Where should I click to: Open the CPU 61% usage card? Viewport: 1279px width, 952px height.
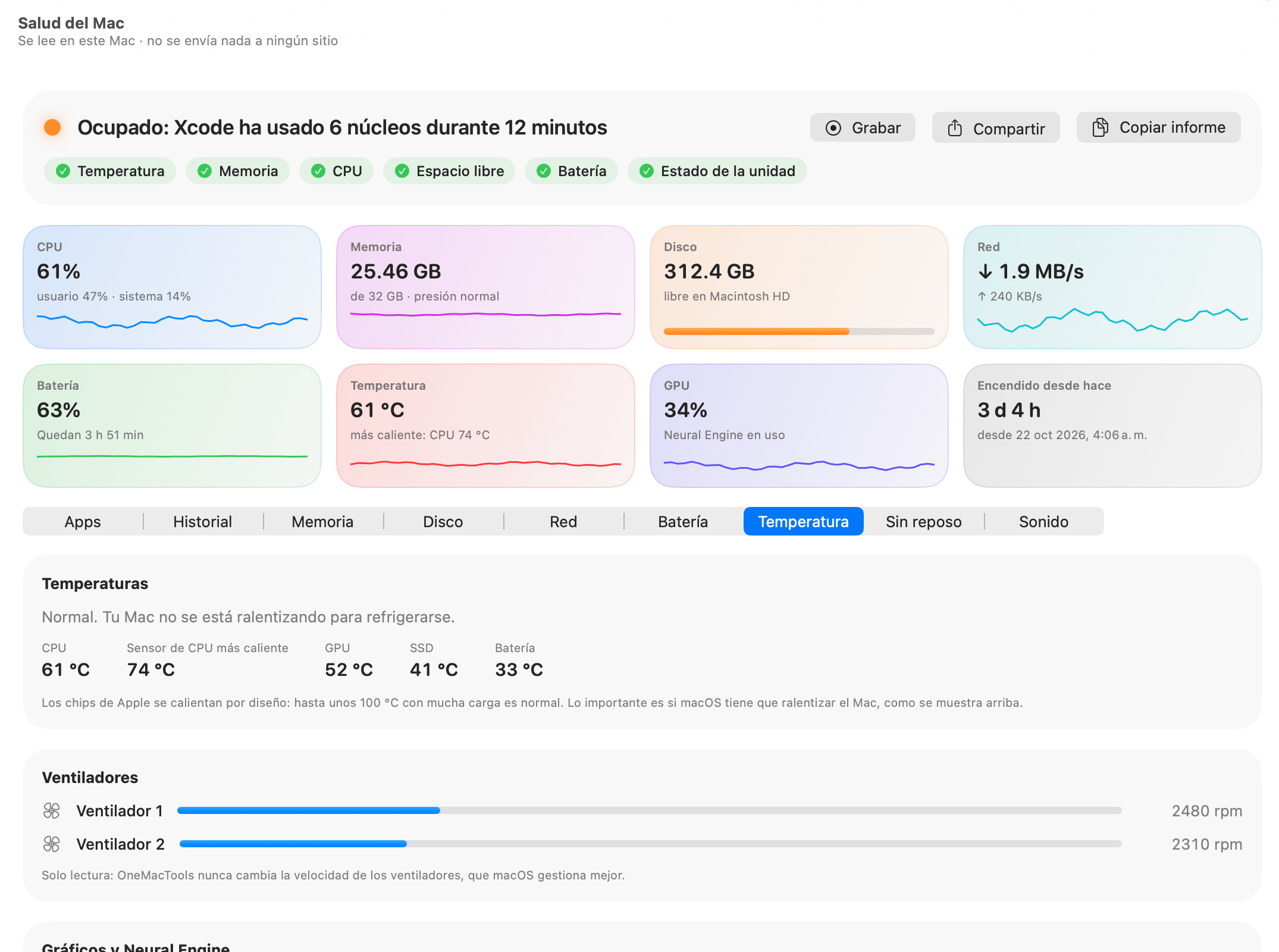pyautogui.click(x=173, y=287)
